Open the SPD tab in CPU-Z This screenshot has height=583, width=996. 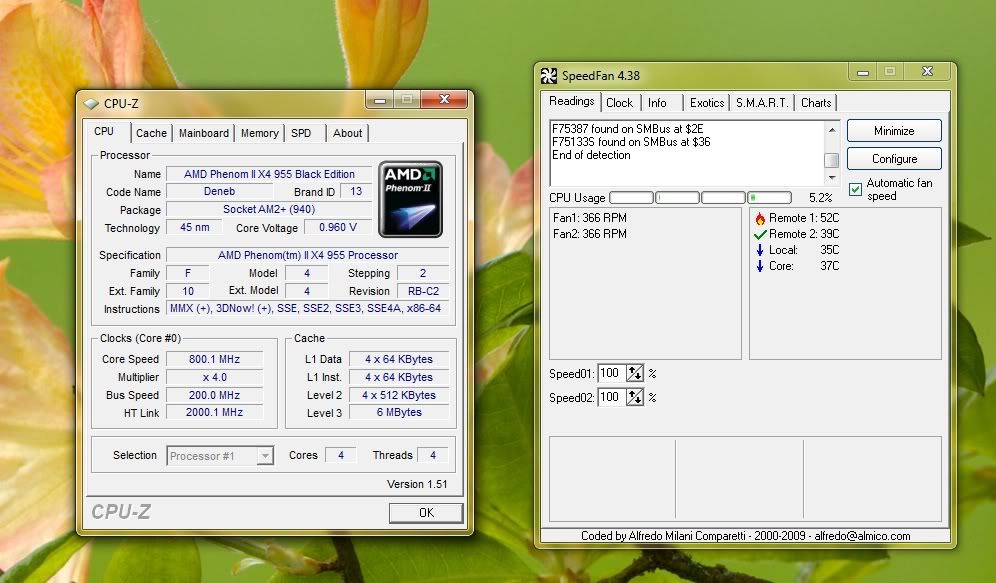point(301,133)
